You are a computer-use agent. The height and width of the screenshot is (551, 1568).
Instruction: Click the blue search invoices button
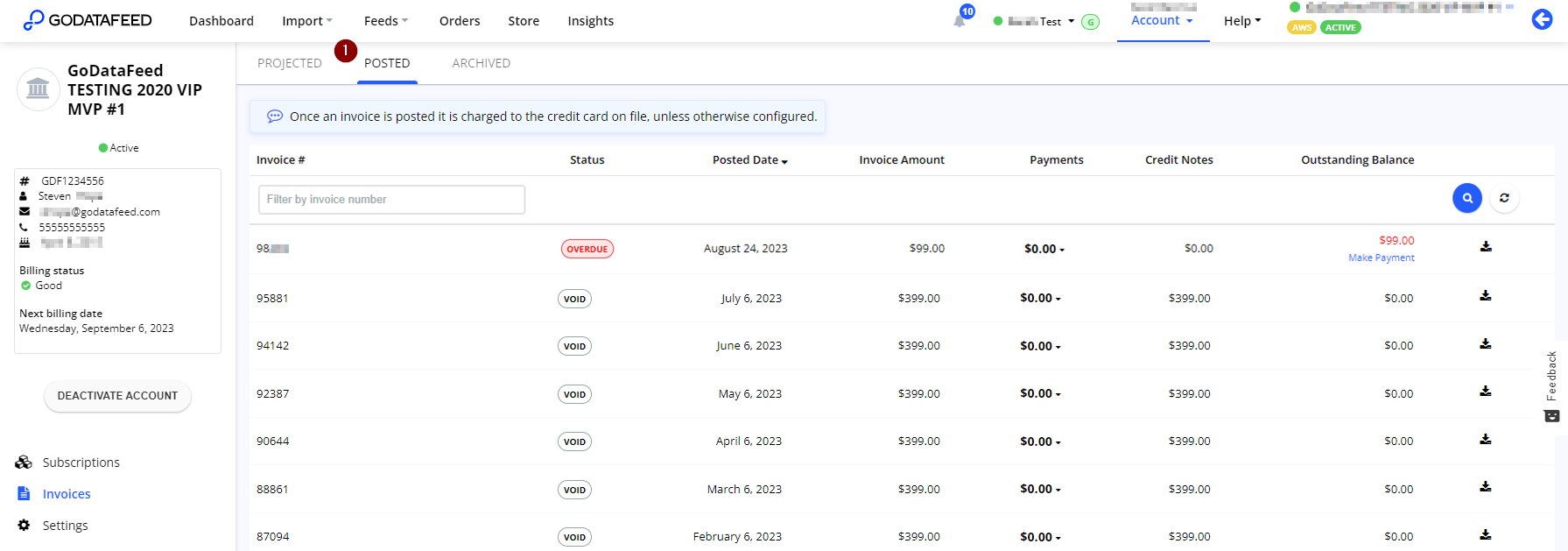click(x=1466, y=199)
